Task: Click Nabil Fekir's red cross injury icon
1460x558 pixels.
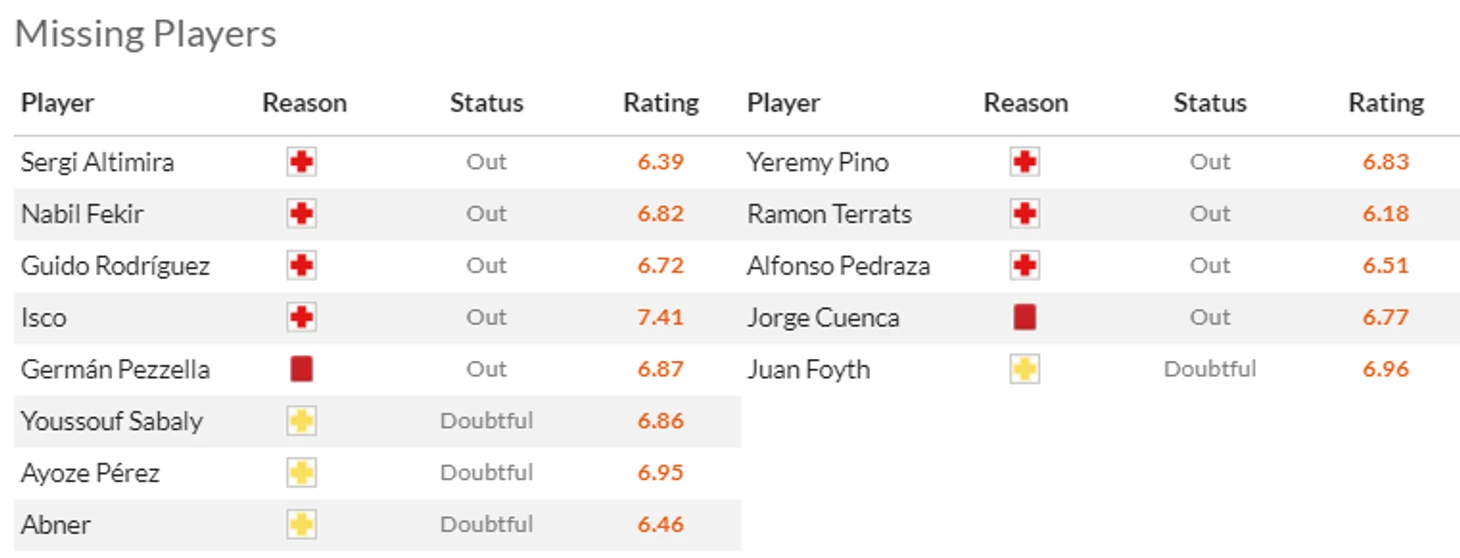Action: [x=302, y=214]
